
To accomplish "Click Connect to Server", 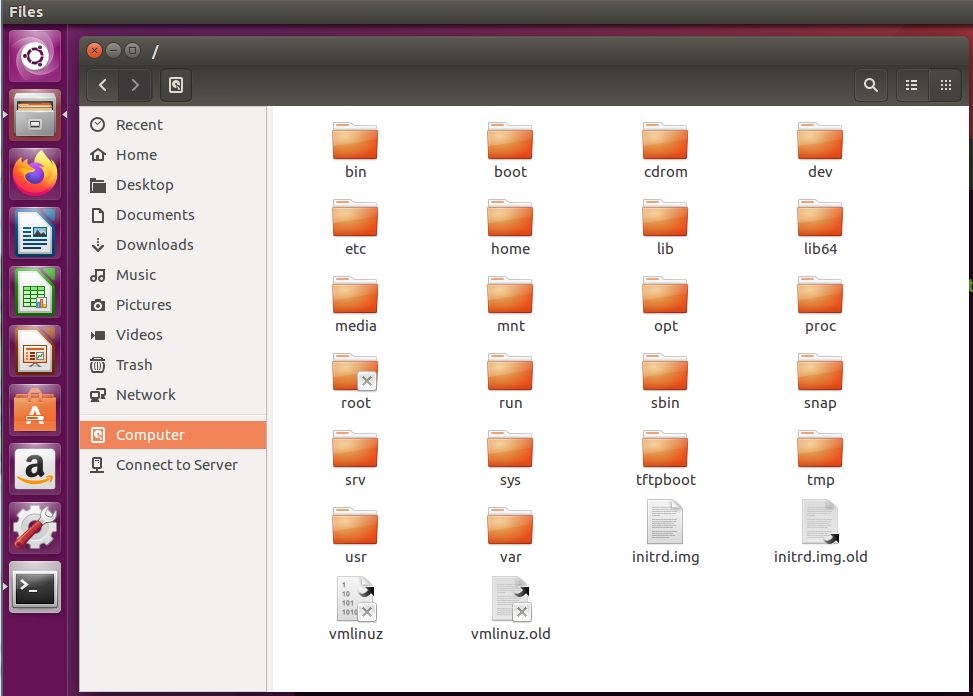I will point(173,465).
